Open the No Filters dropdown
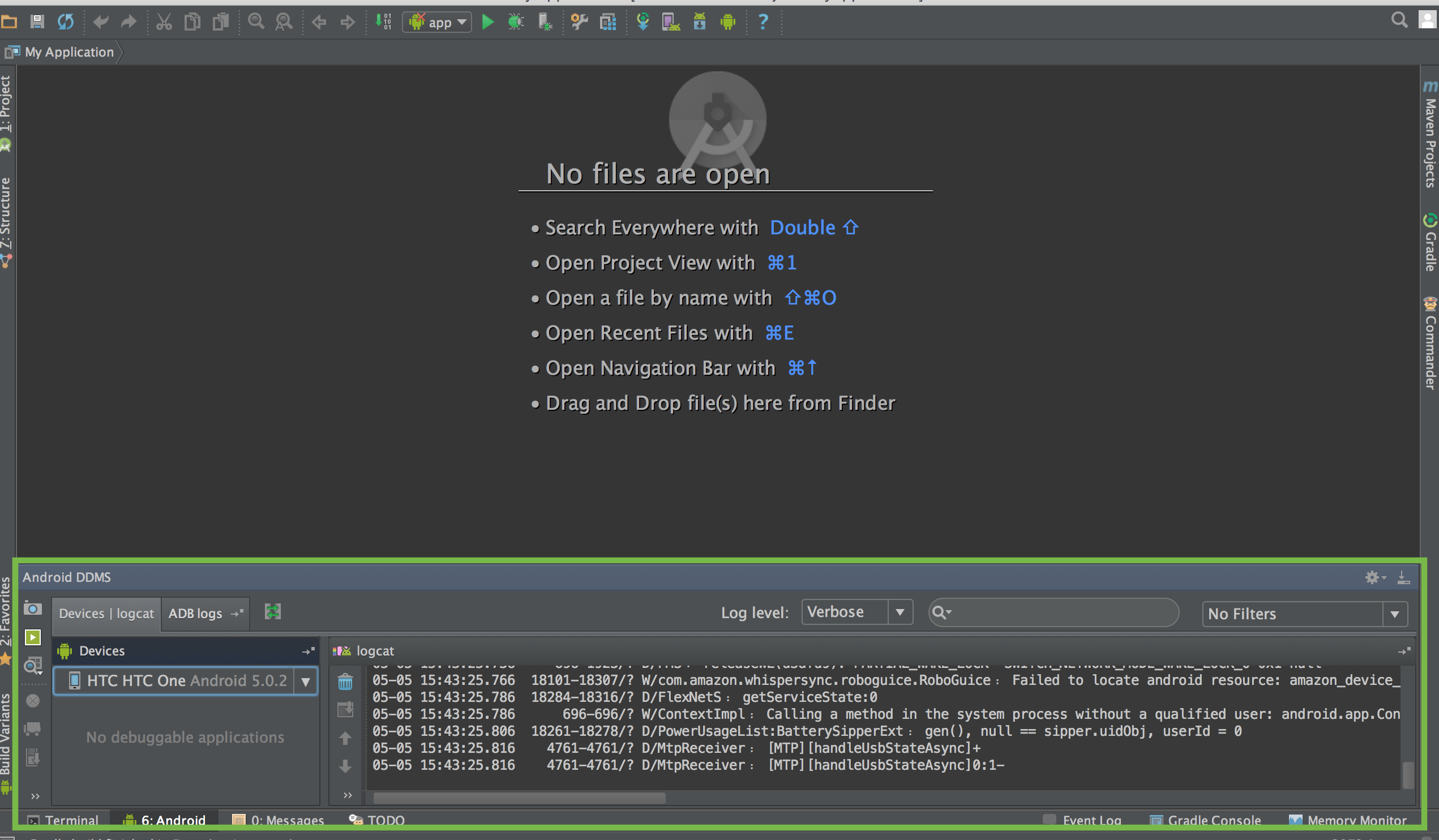This screenshot has height=840, width=1439. click(x=1305, y=614)
